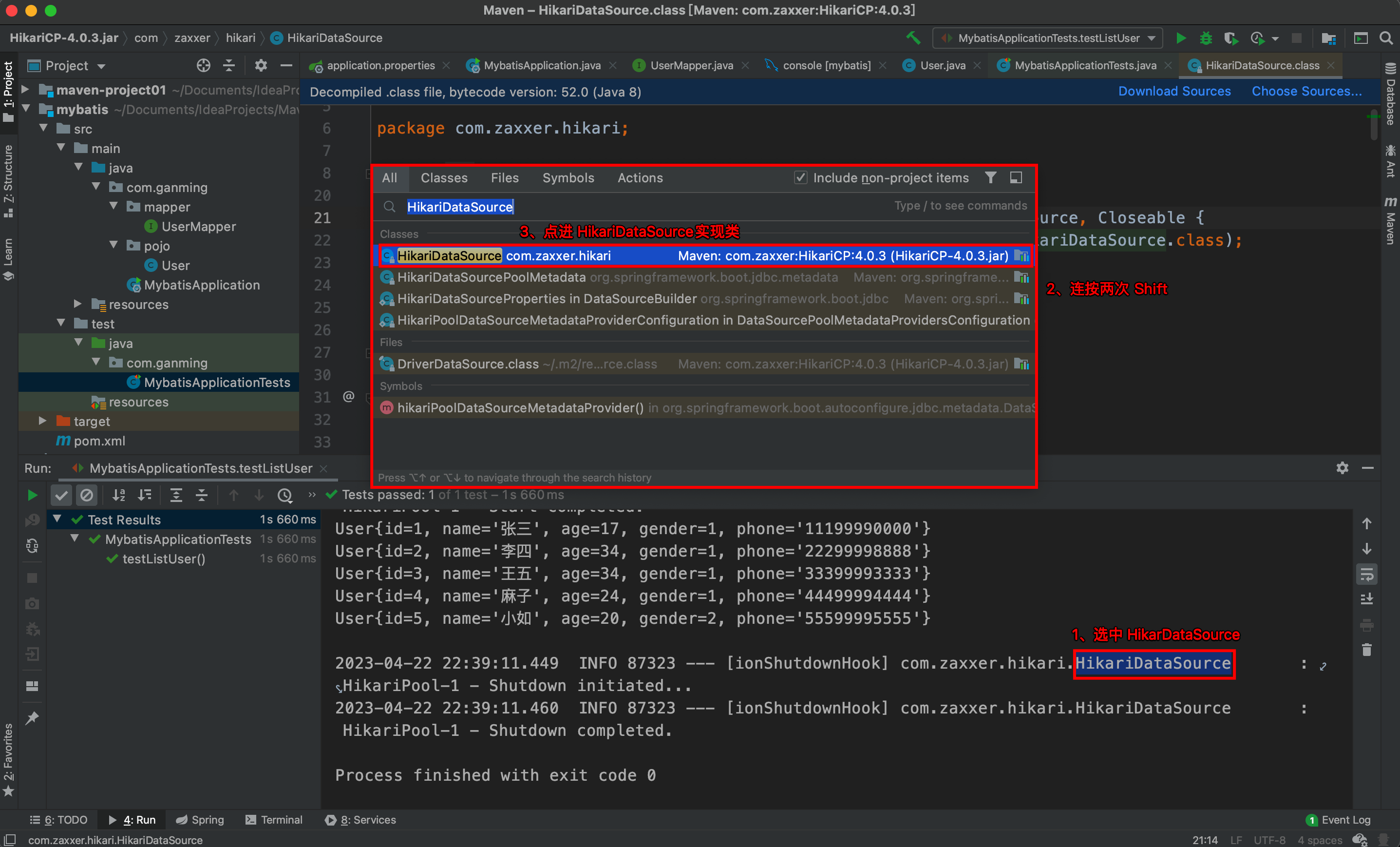The width and height of the screenshot is (1400, 847).
Task: Sort test results alphabetically icon
Action: [119, 495]
